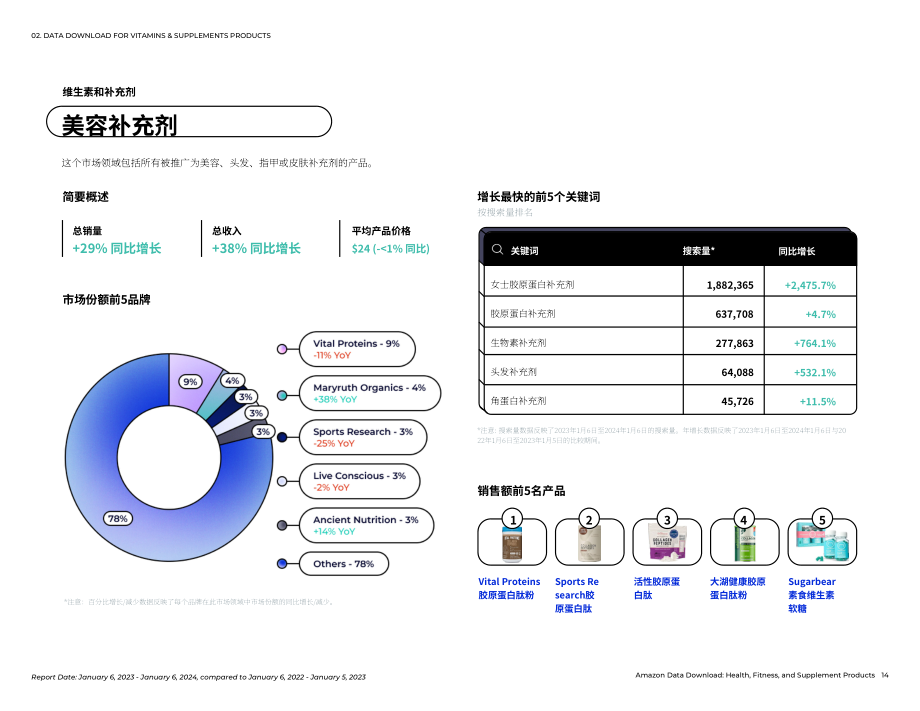This screenshot has height=711, width=920.
Task: Select the Vital Proteins legend color dot
Action: pos(282,349)
